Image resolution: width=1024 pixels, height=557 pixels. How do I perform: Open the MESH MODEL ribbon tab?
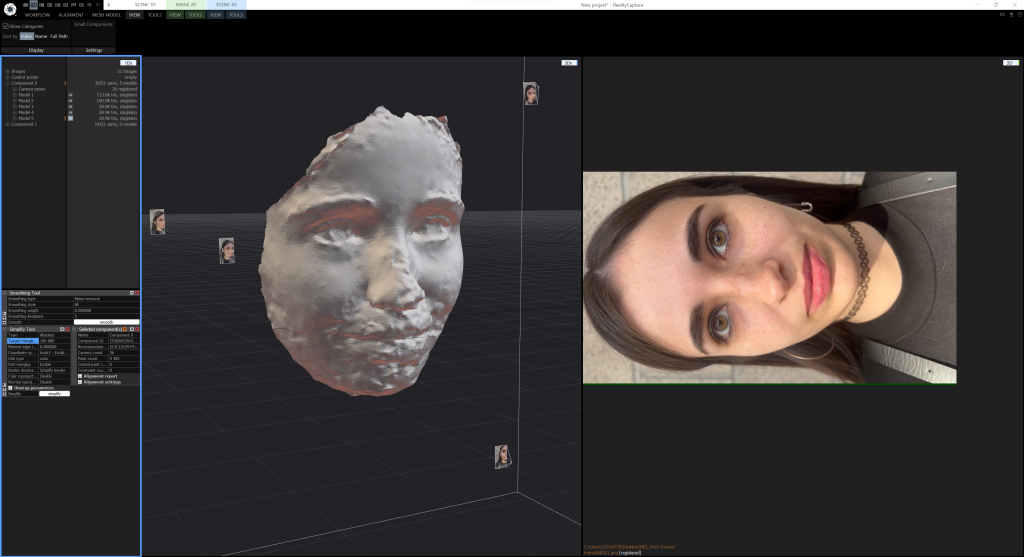click(x=106, y=15)
